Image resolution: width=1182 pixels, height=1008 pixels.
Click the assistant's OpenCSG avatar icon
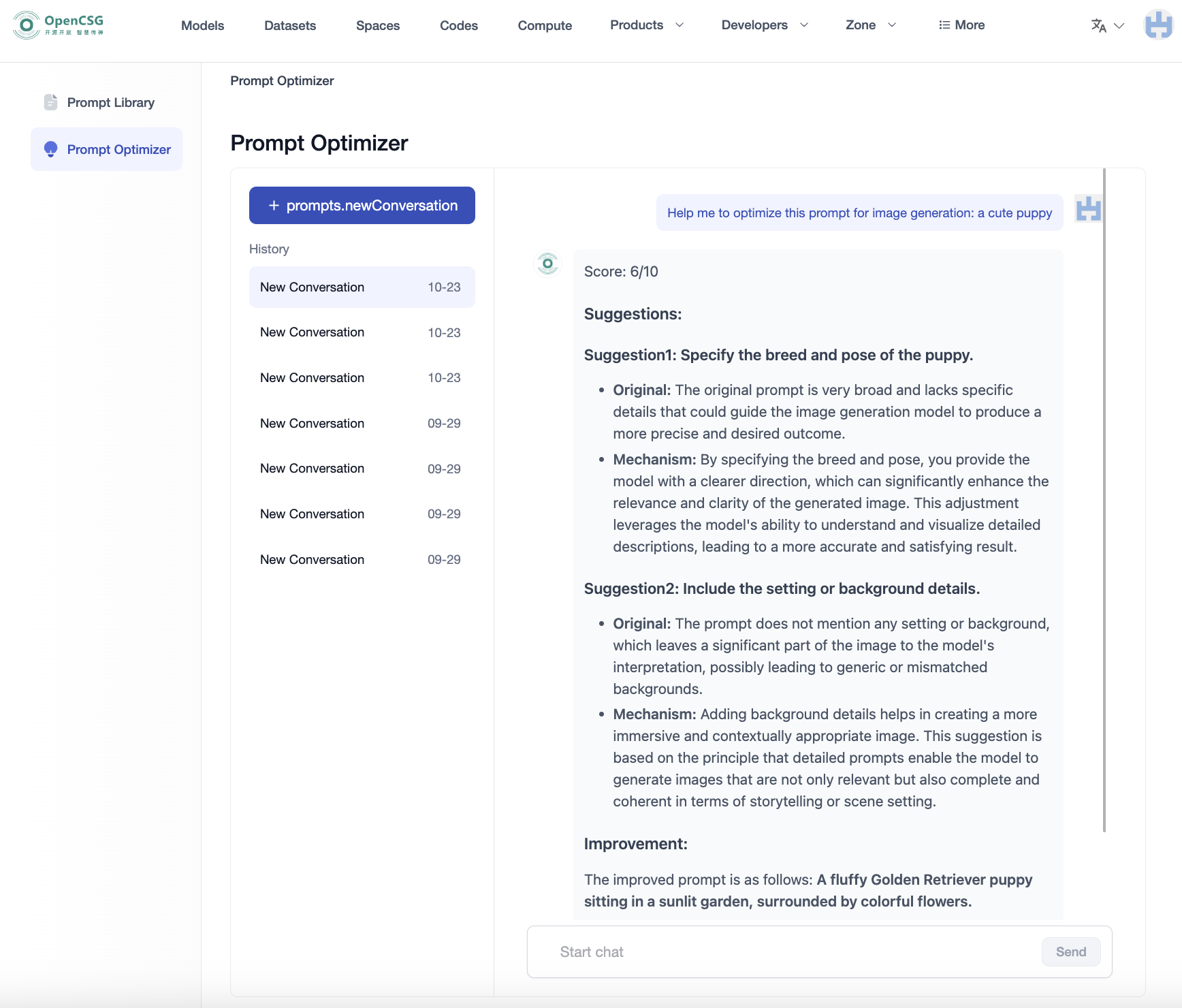click(x=547, y=264)
